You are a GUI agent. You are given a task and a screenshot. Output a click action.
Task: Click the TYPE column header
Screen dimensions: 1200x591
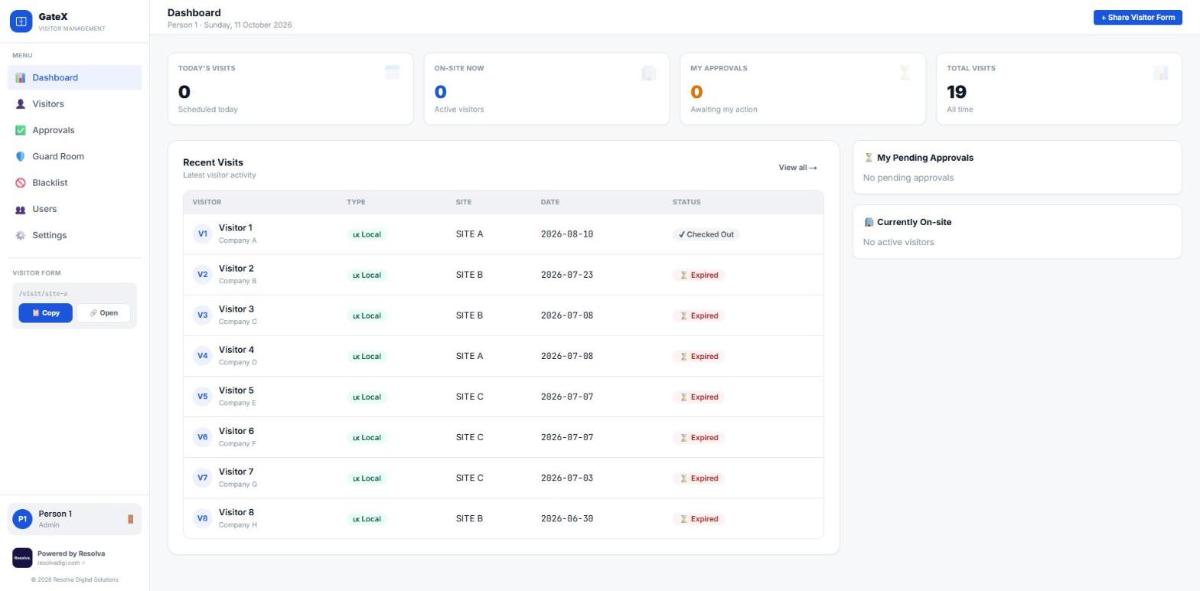(356, 202)
